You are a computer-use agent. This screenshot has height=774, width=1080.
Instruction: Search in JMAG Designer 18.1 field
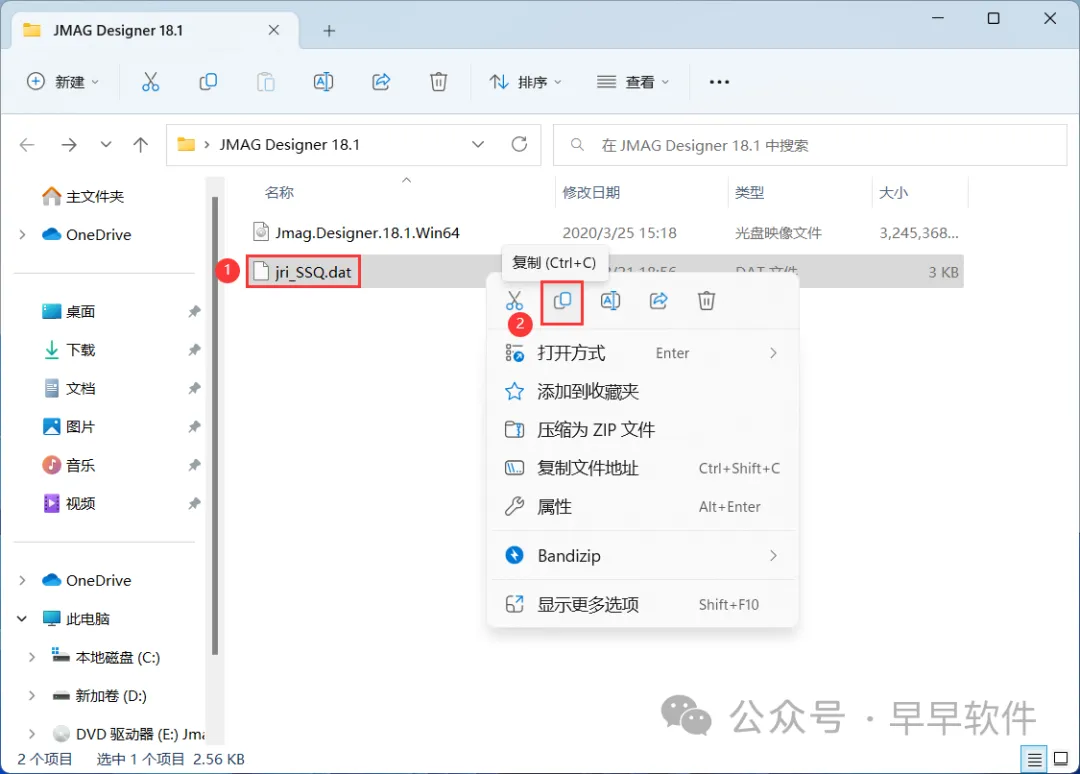tap(810, 145)
